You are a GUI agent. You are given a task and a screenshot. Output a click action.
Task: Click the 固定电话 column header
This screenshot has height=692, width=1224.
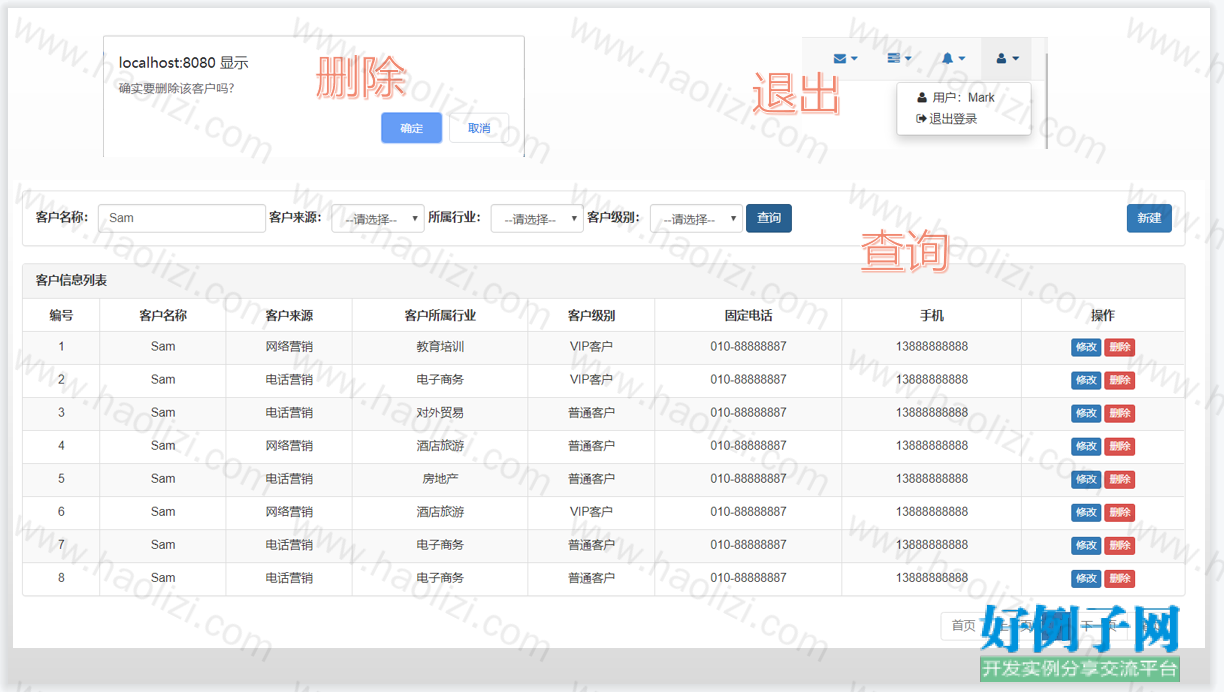click(748, 315)
